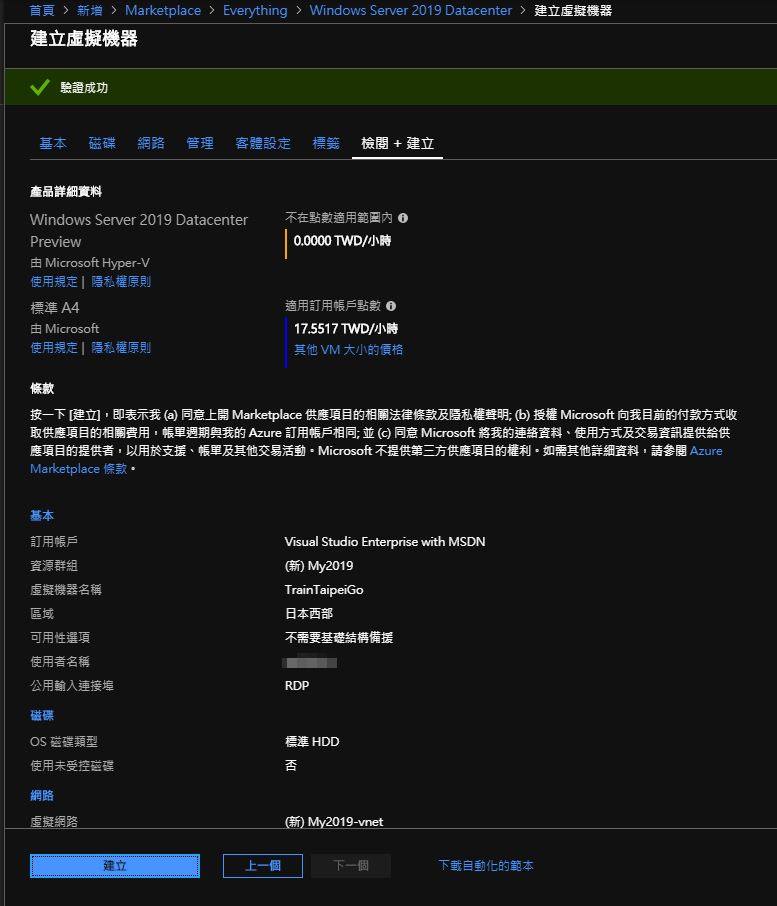The width and height of the screenshot is (777, 906).
Task: Switch to the 網路 tab
Action: [x=151, y=143]
